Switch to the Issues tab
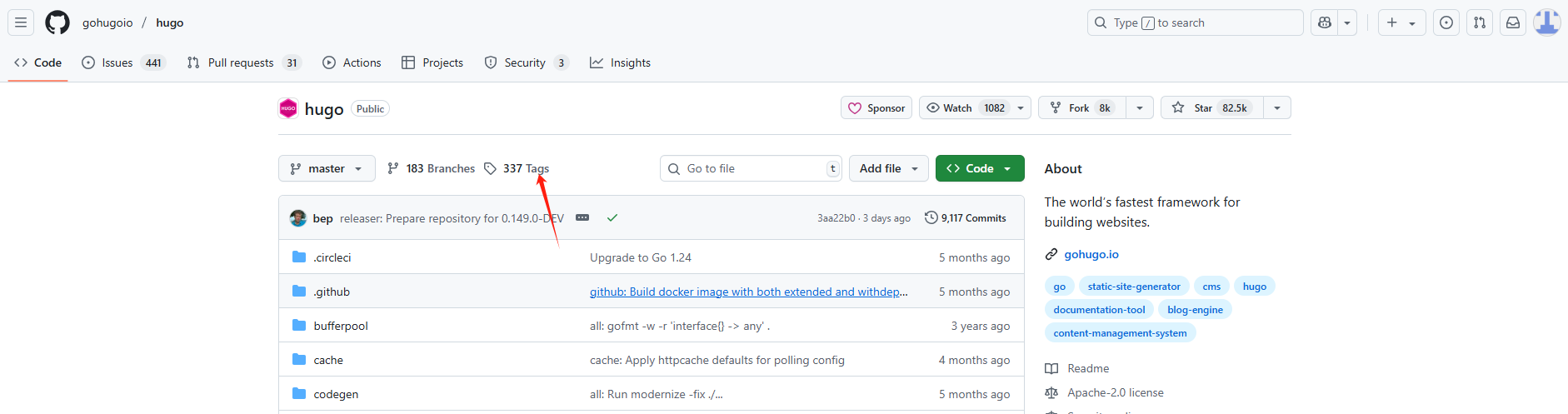This screenshot has height=414, width=1568. (123, 62)
